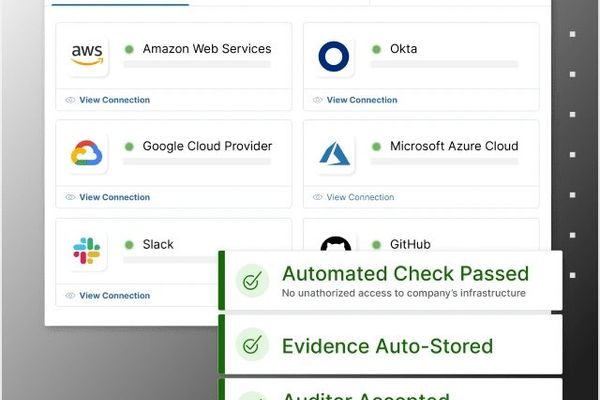Select the Slack integration name

click(x=158, y=244)
